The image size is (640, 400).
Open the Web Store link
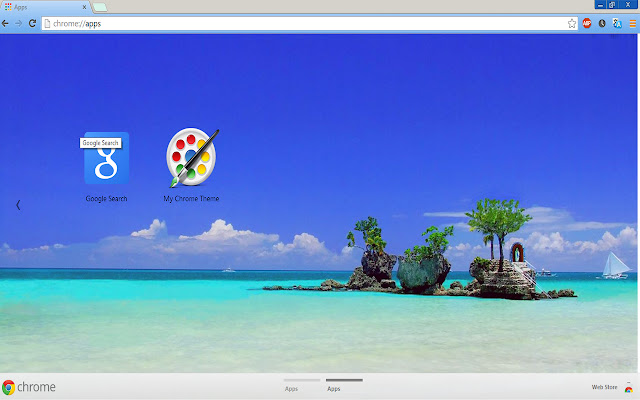point(604,387)
